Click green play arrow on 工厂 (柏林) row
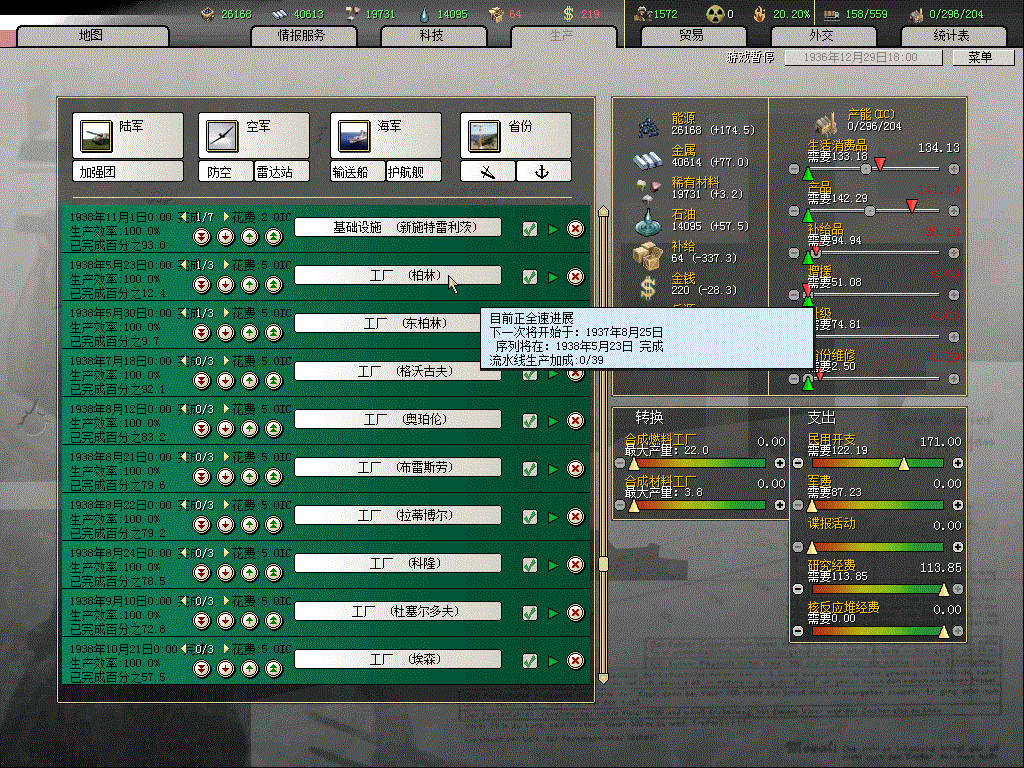This screenshot has width=1024, height=768. [553, 278]
